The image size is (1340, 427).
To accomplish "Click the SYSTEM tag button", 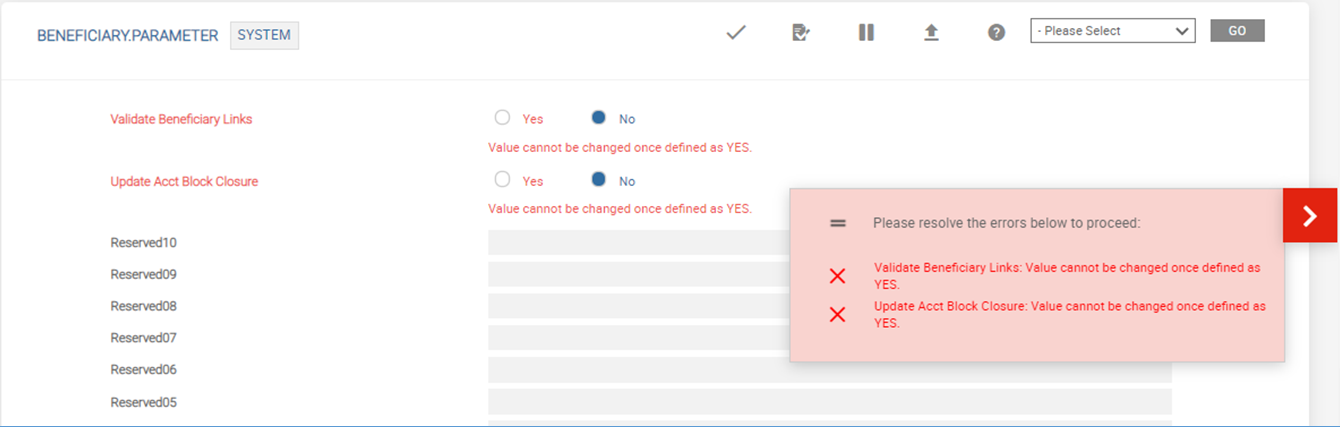I will pos(264,35).
